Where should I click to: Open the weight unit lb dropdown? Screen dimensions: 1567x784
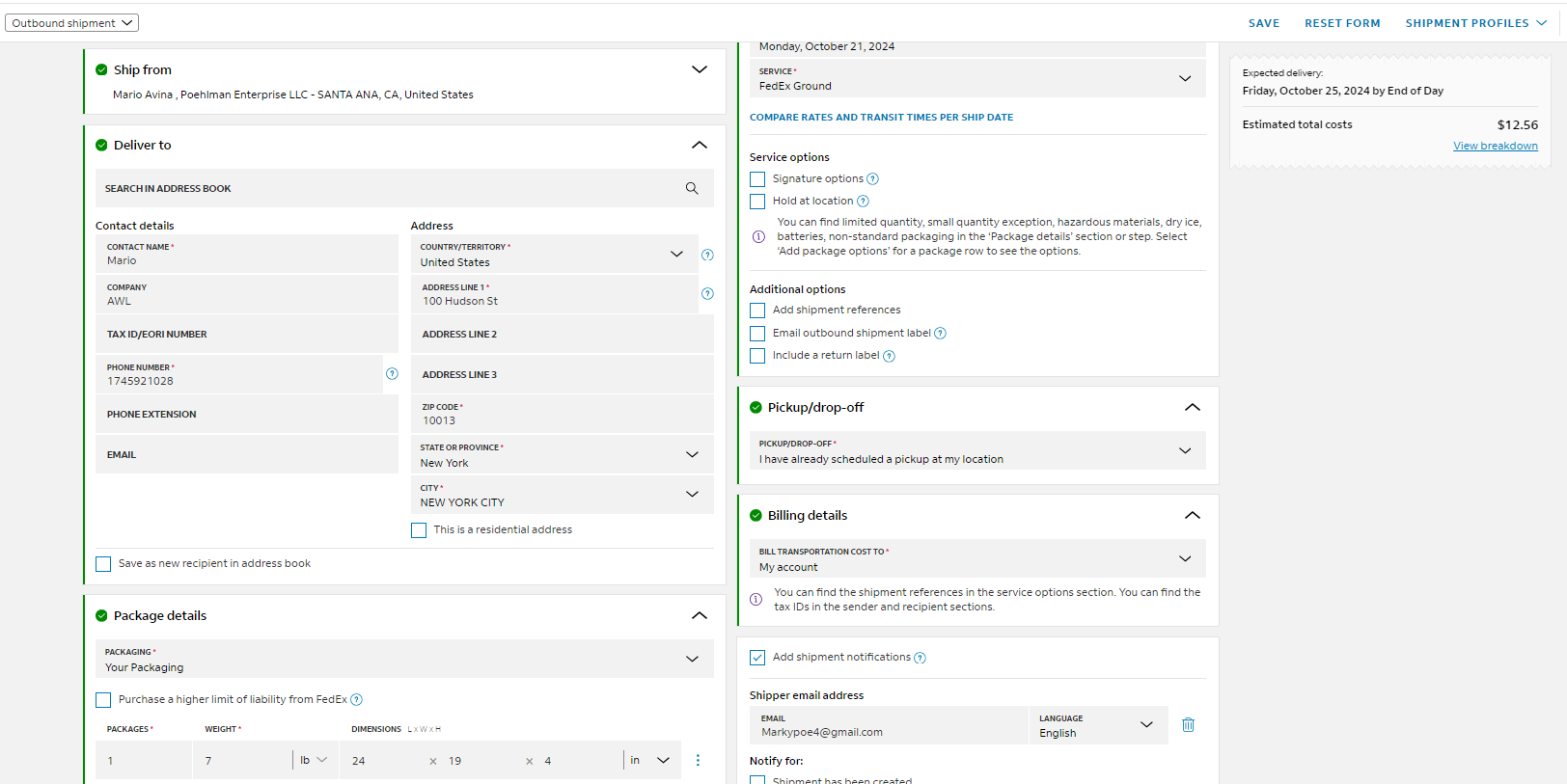coord(314,760)
